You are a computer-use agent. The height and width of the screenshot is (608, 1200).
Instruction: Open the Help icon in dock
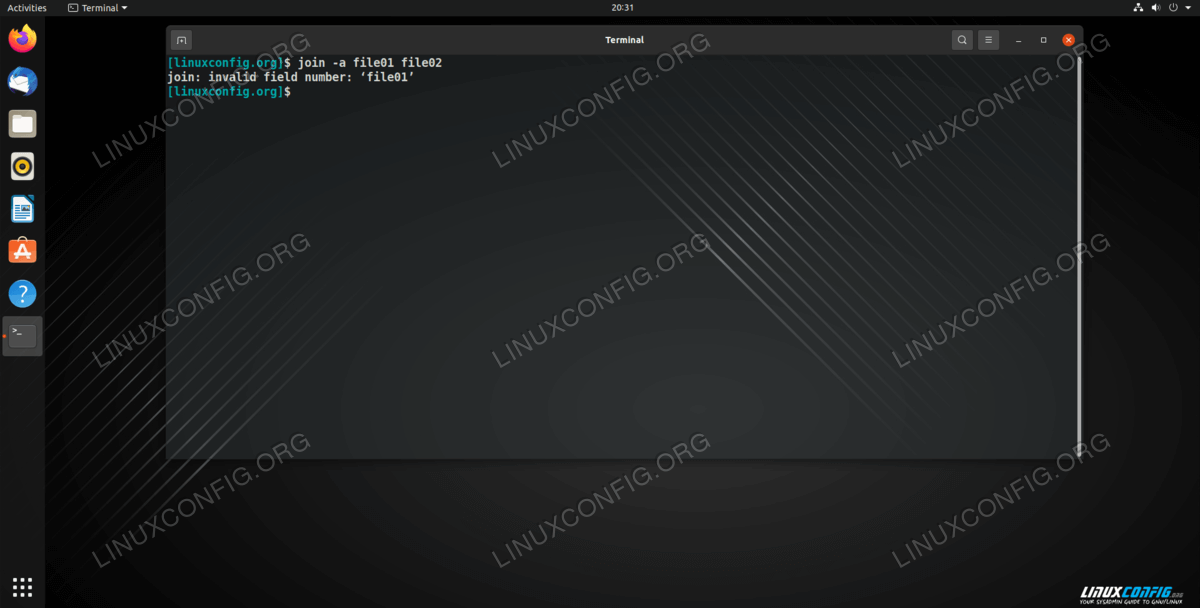pyautogui.click(x=22, y=294)
